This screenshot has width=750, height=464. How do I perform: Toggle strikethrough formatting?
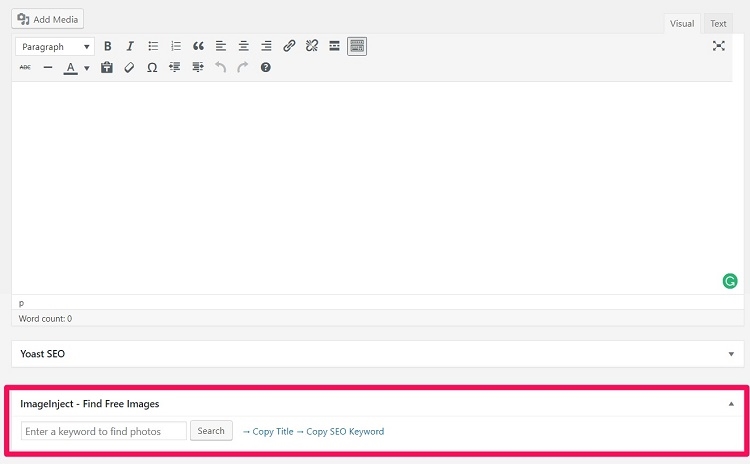click(25, 68)
